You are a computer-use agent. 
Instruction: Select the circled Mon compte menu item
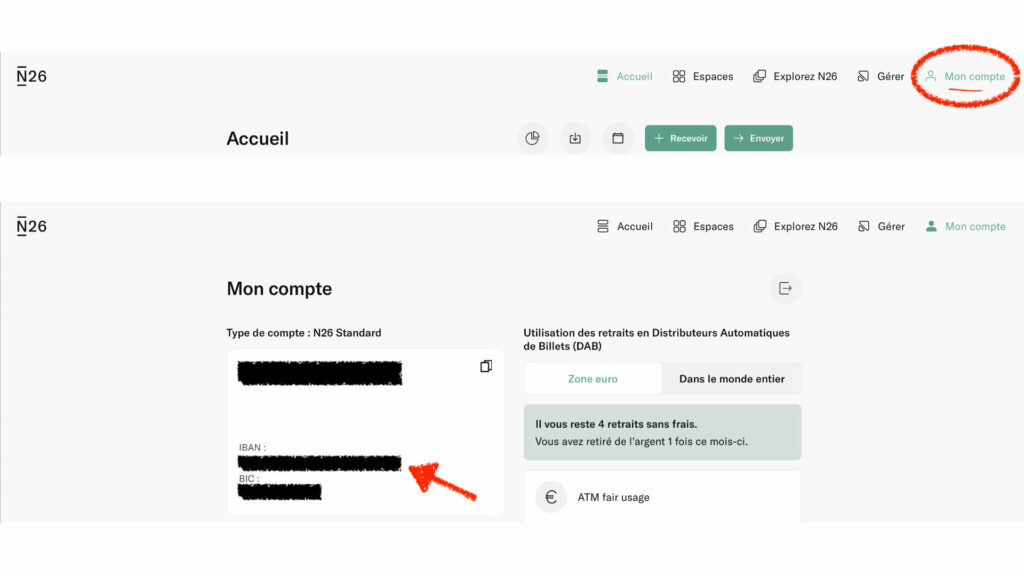pos(966,76)
